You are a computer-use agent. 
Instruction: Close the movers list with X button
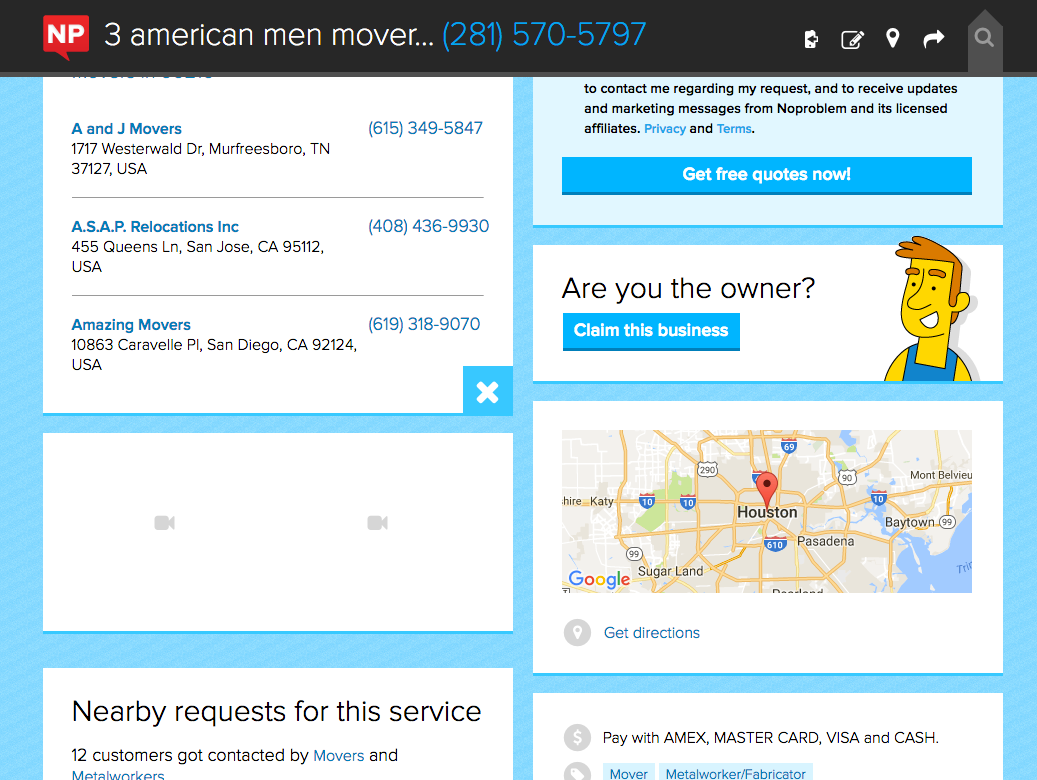pyautogui.click(x=487, y=391)
